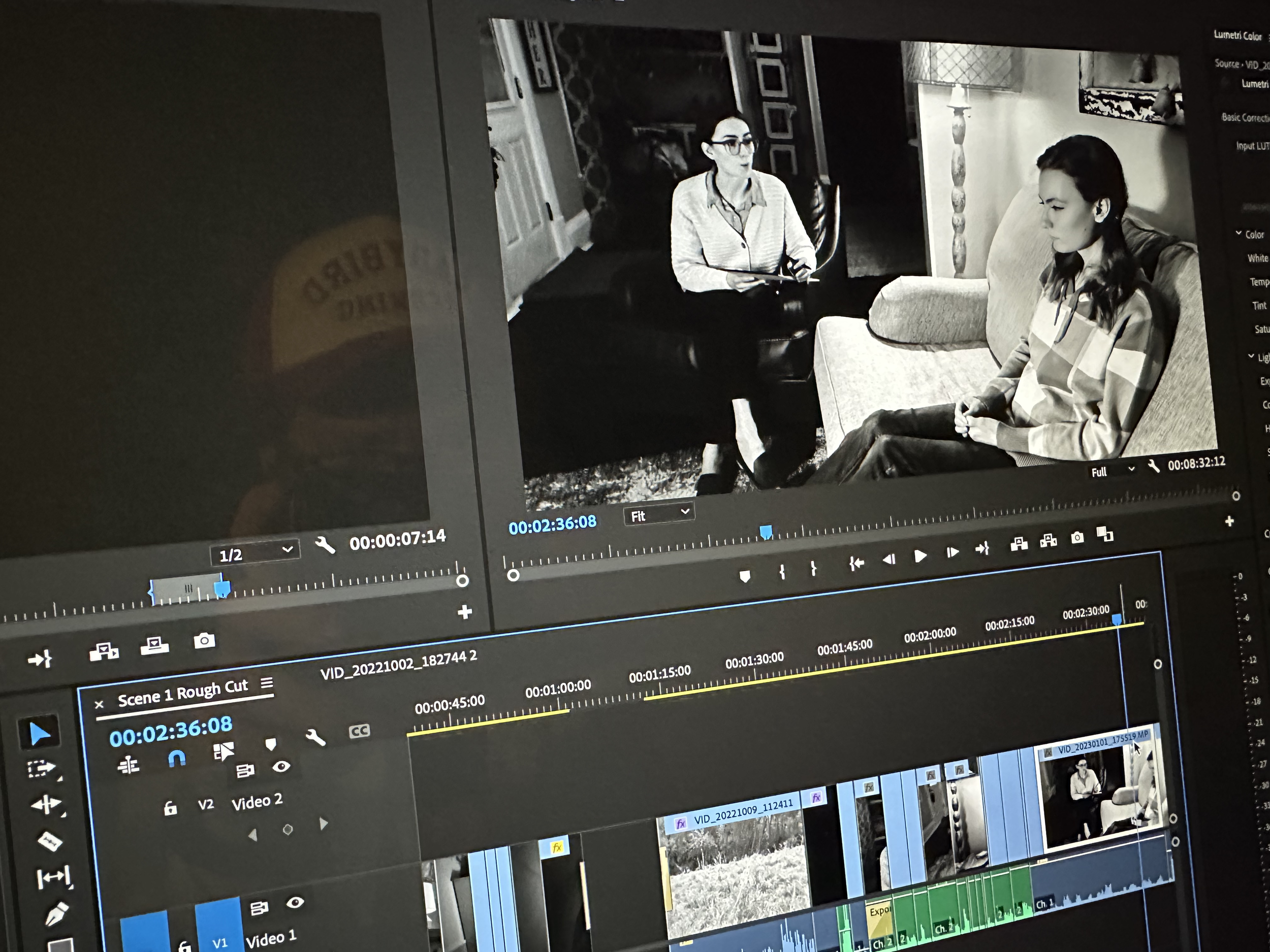Select the Razor tool

click(x=50, y=841)
